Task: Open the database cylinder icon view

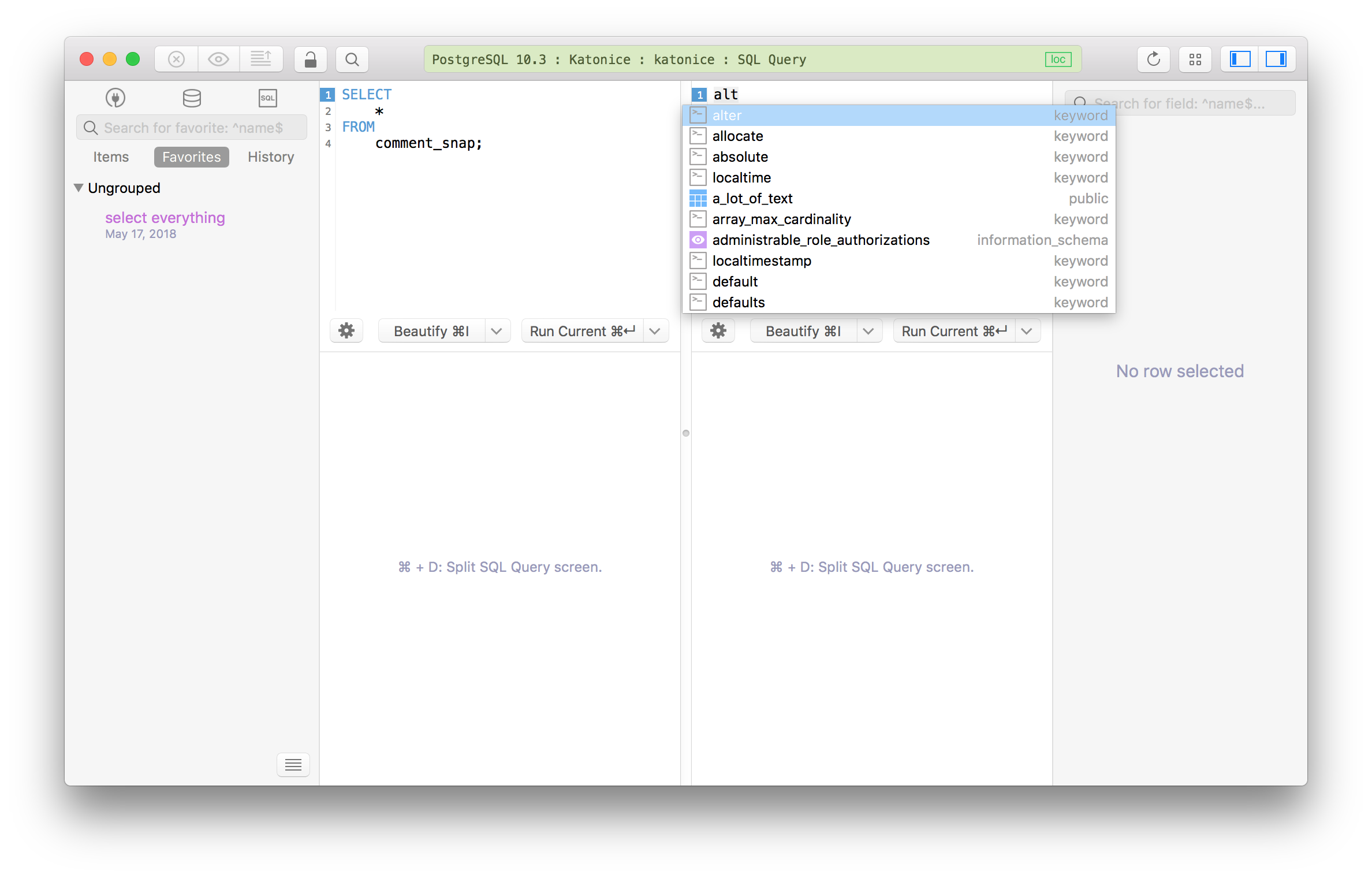Action: coord(192,98)
